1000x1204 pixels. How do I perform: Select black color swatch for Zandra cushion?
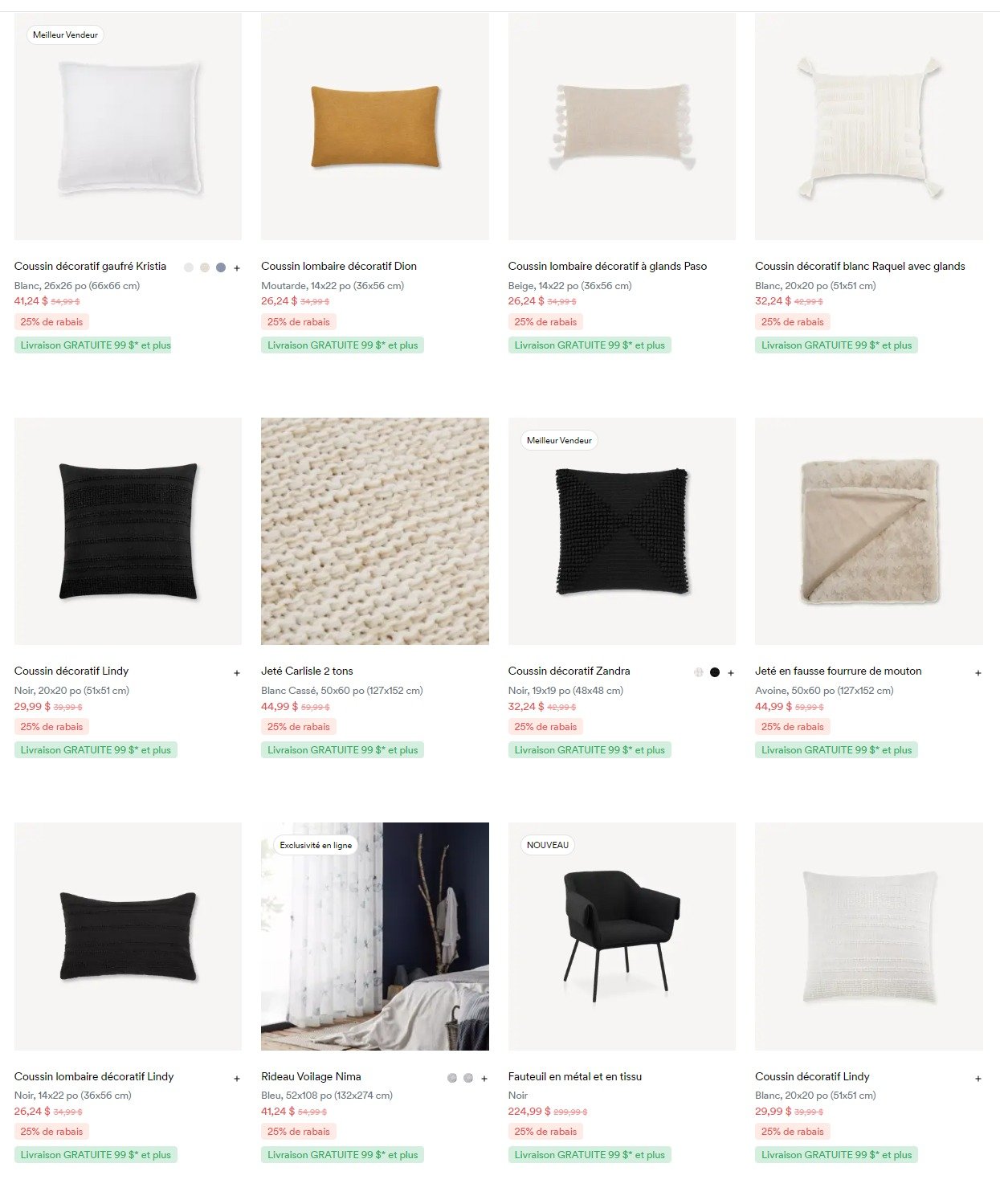[715, 672]
